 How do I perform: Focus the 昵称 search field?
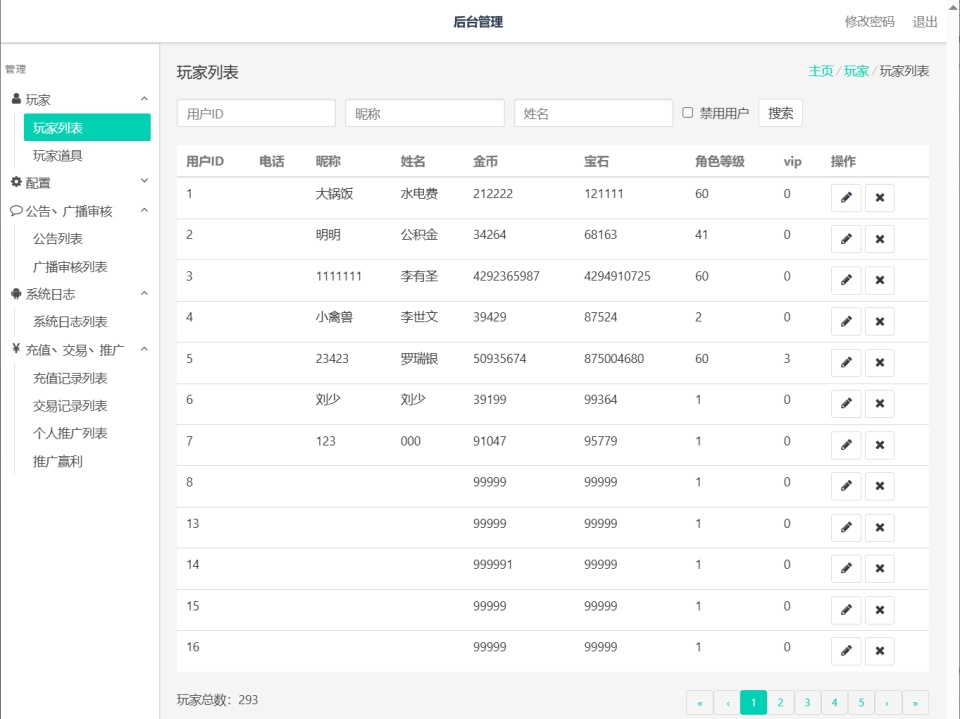425,113
